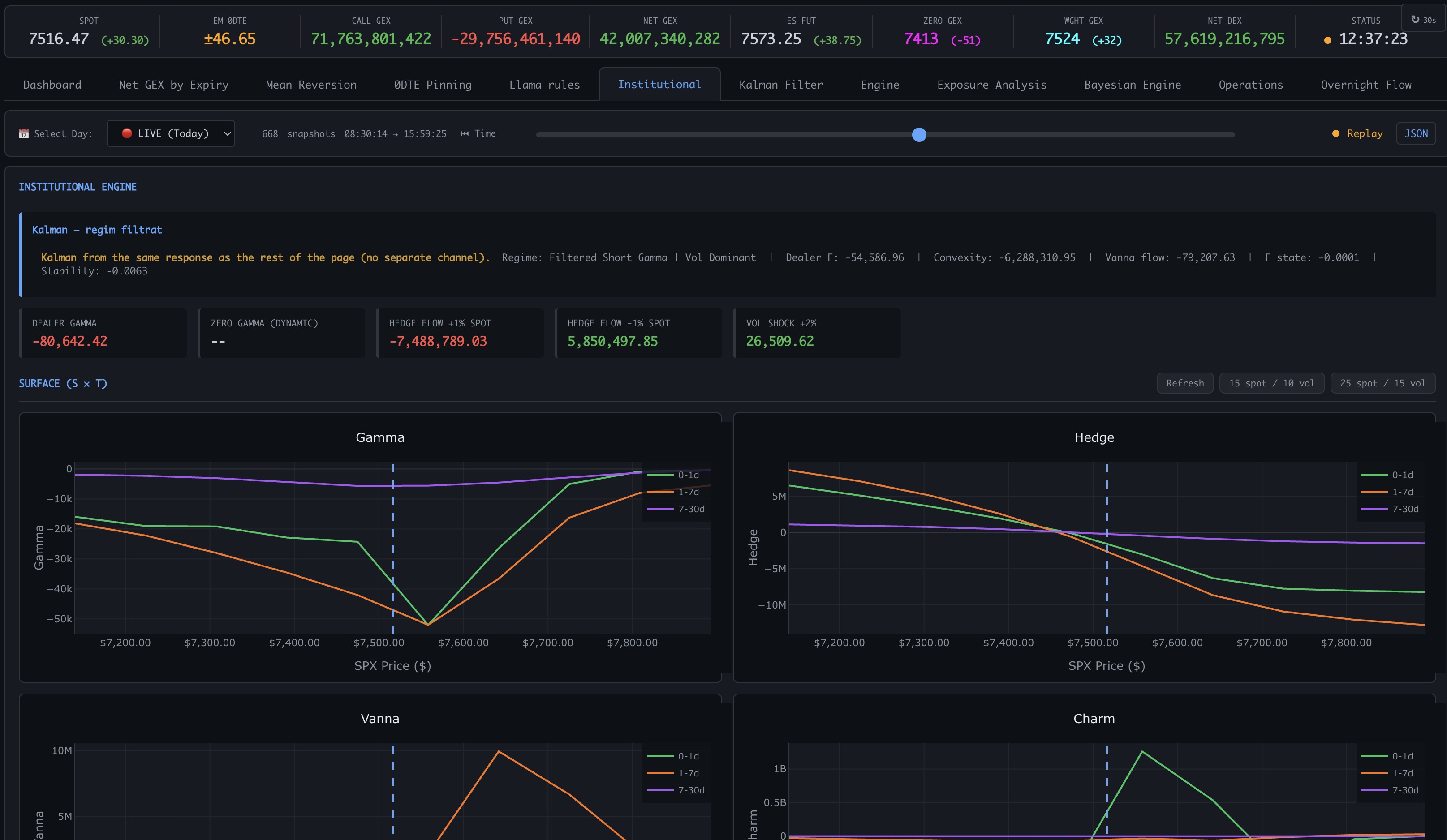This screenshot has width=1447, height=840.
Task: Toggle 0-1d series in Gamma legend
Action: pyautogui.click(x=673, y=475)
